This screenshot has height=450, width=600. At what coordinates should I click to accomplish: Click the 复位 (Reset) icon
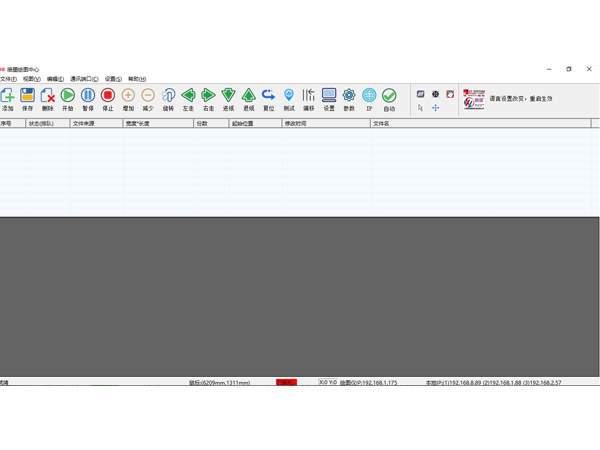[268, 97]
